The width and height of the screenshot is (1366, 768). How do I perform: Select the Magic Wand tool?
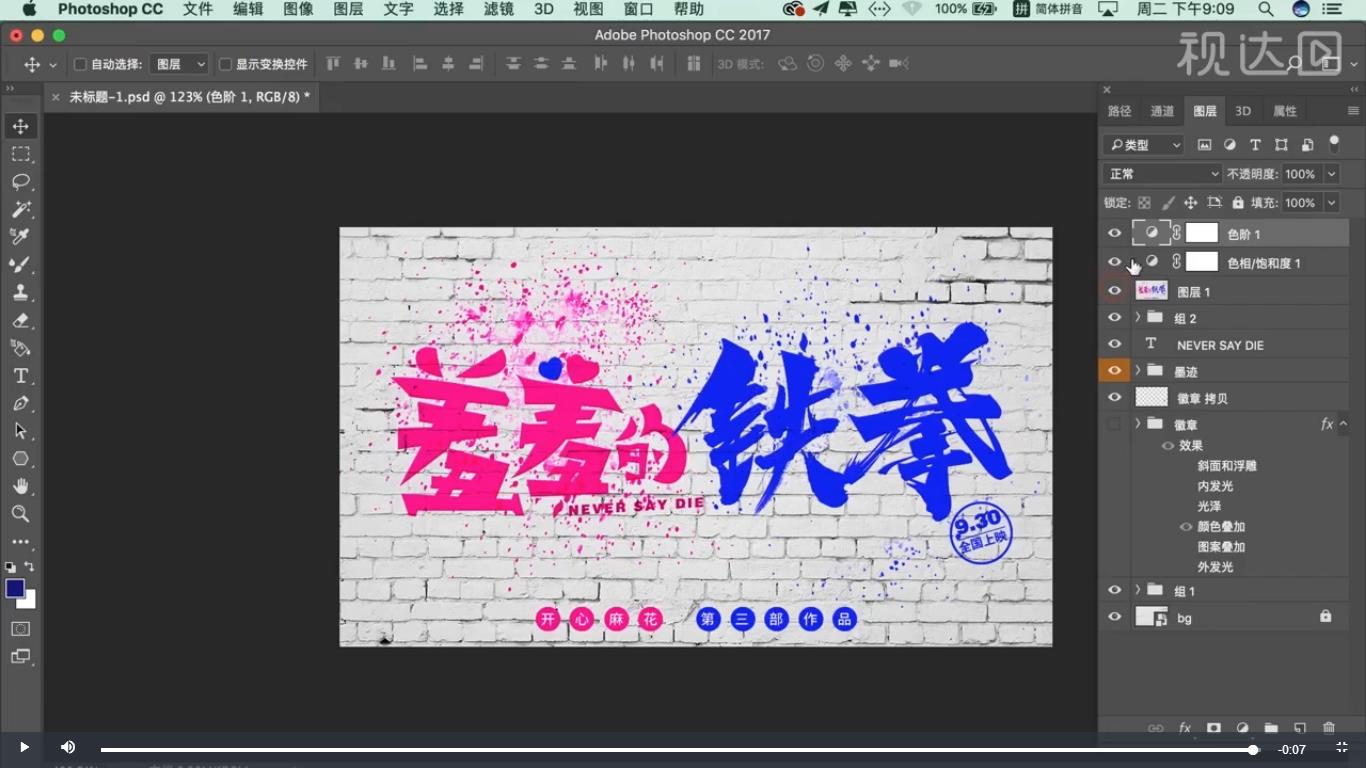tap(20, 209)
